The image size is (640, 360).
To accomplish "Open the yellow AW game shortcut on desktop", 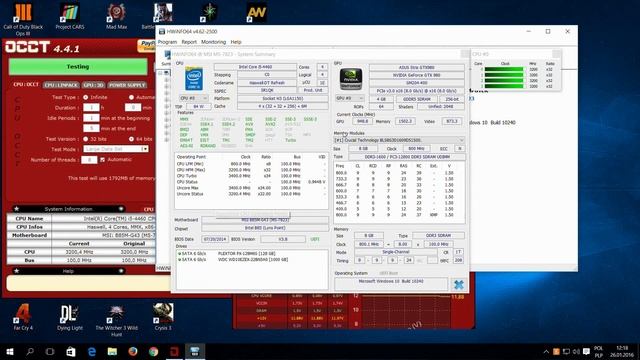I will coord(256,13).
